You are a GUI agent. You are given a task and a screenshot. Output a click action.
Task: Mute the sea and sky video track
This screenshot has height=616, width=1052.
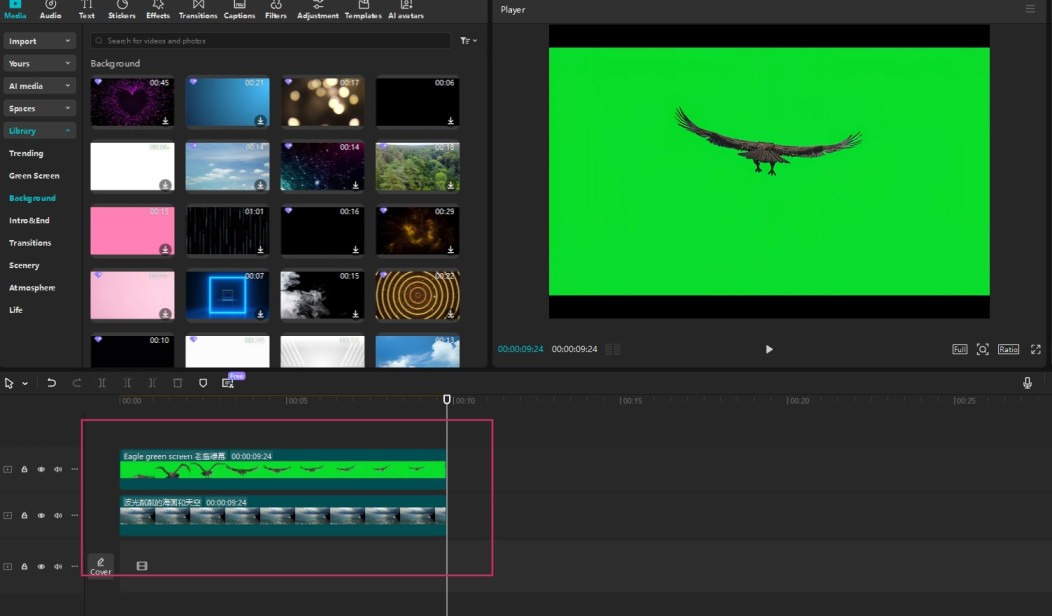click(x=58, y=515)
